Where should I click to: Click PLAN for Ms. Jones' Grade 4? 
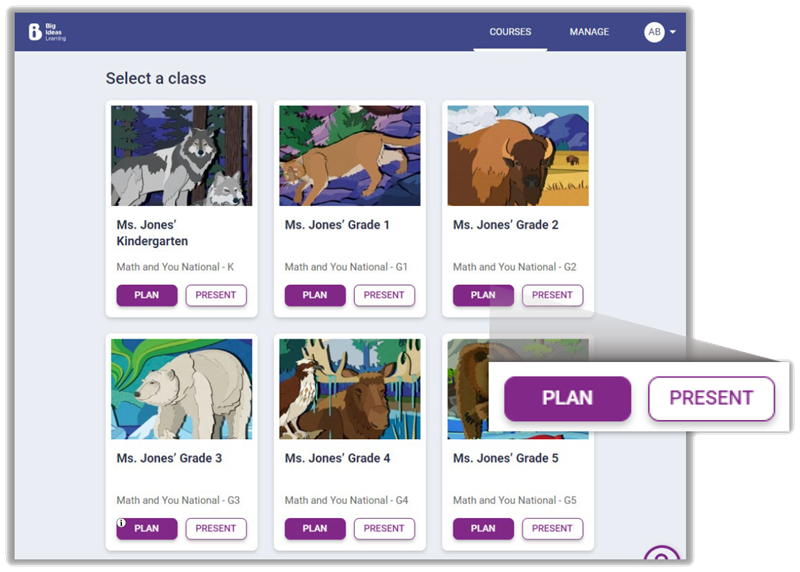(x=315, y=528)
